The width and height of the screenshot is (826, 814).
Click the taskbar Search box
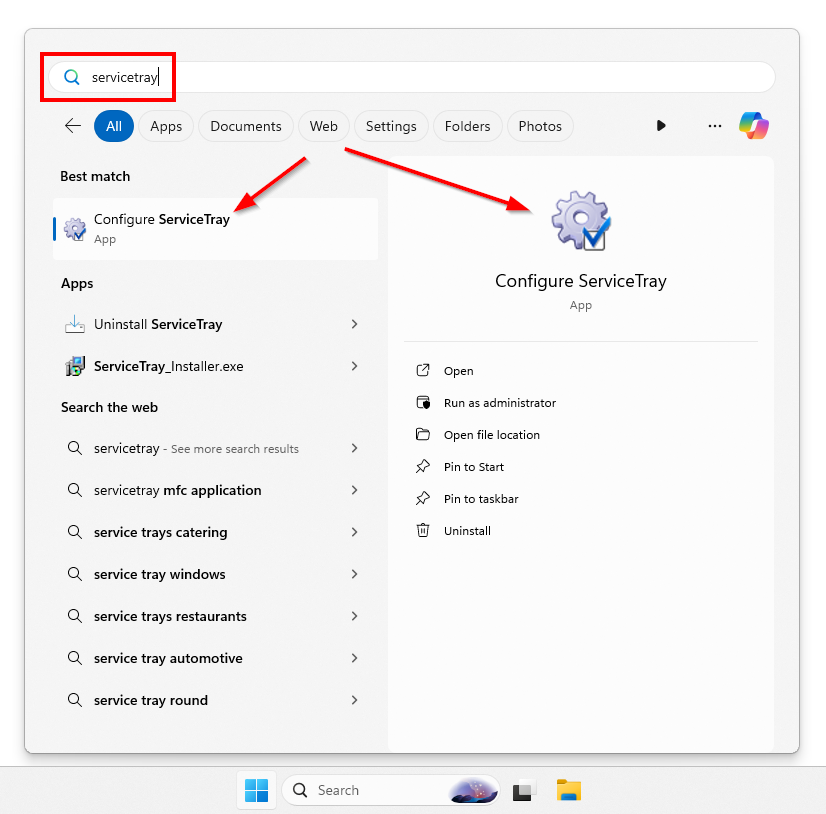(390, 790)
